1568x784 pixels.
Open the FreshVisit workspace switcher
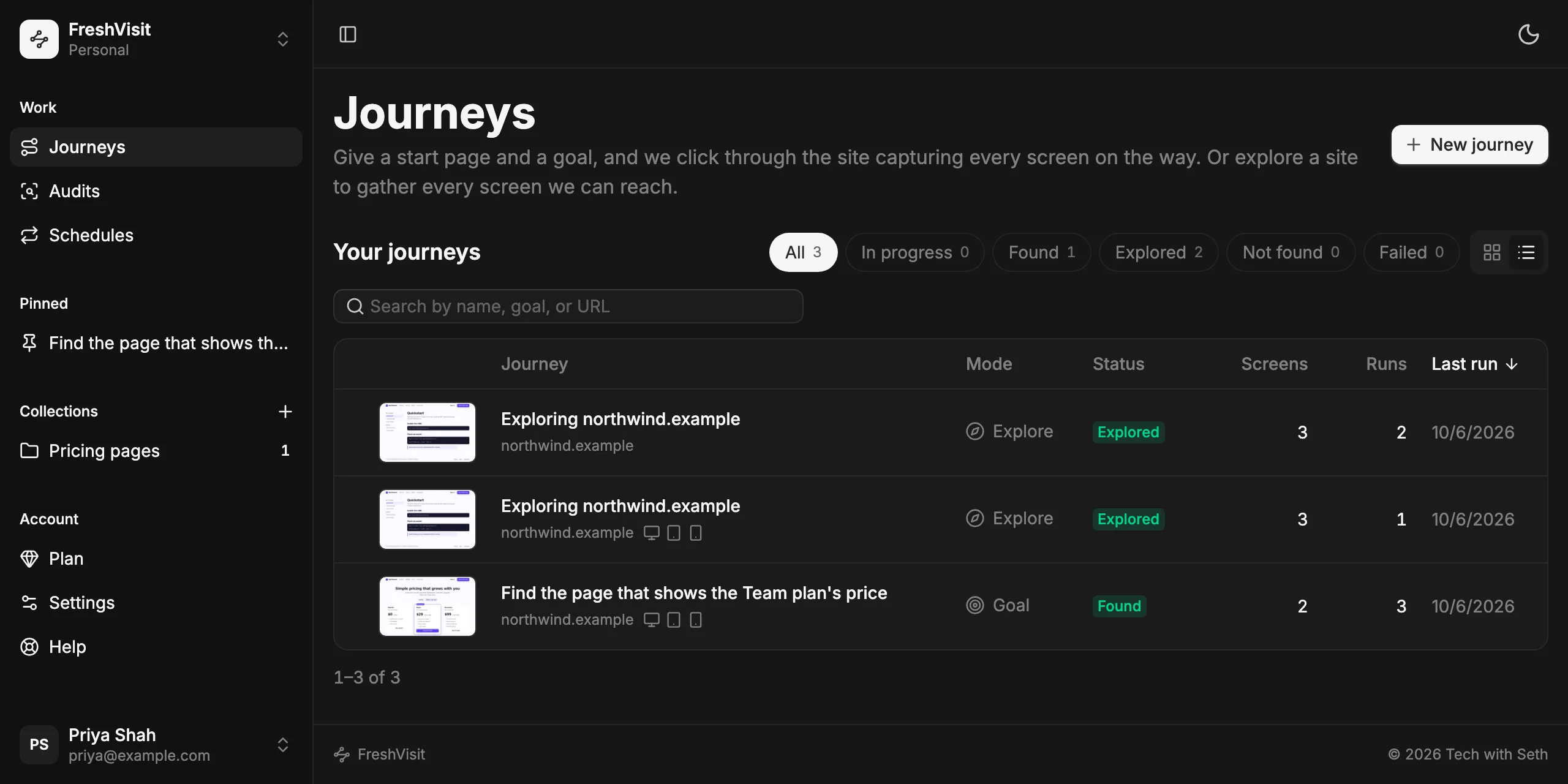156,39
